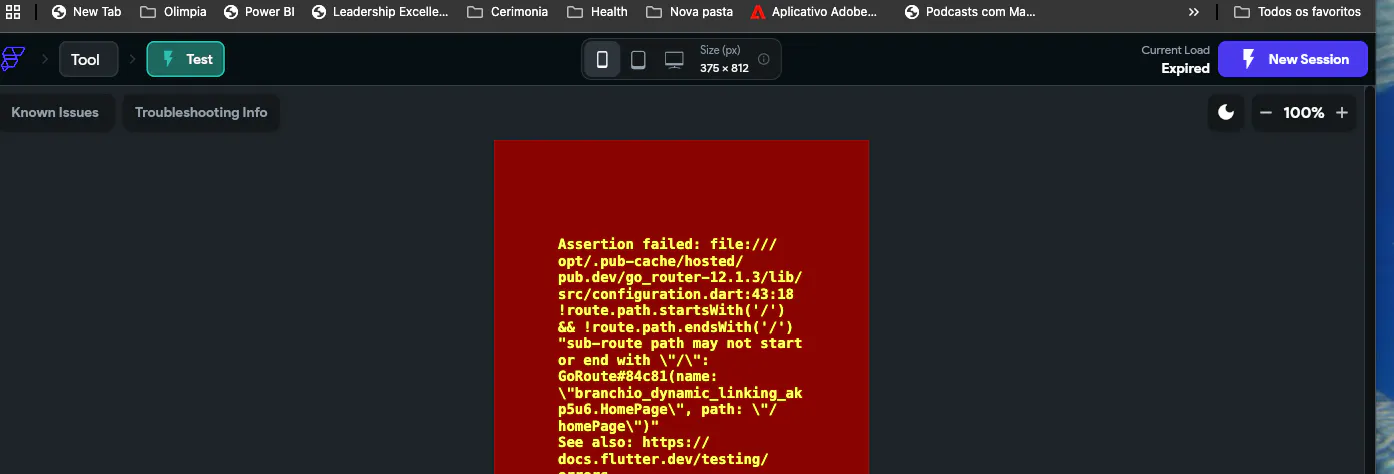Open the browser apps grid icon
This screenshot has height=474, width=1394.
13,12
